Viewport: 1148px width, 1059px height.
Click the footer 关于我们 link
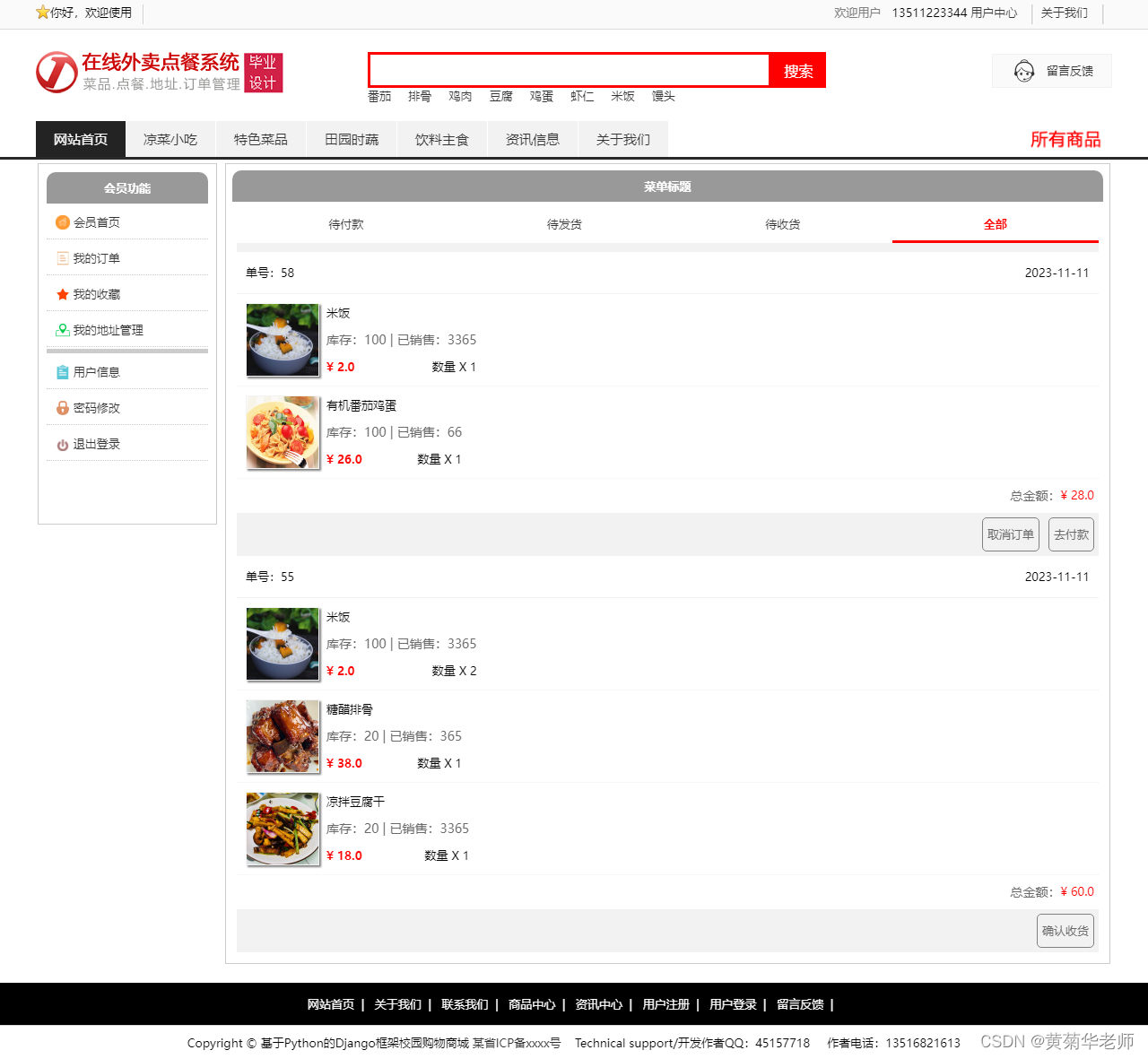pyautogui.click(x=397, y=1004)
